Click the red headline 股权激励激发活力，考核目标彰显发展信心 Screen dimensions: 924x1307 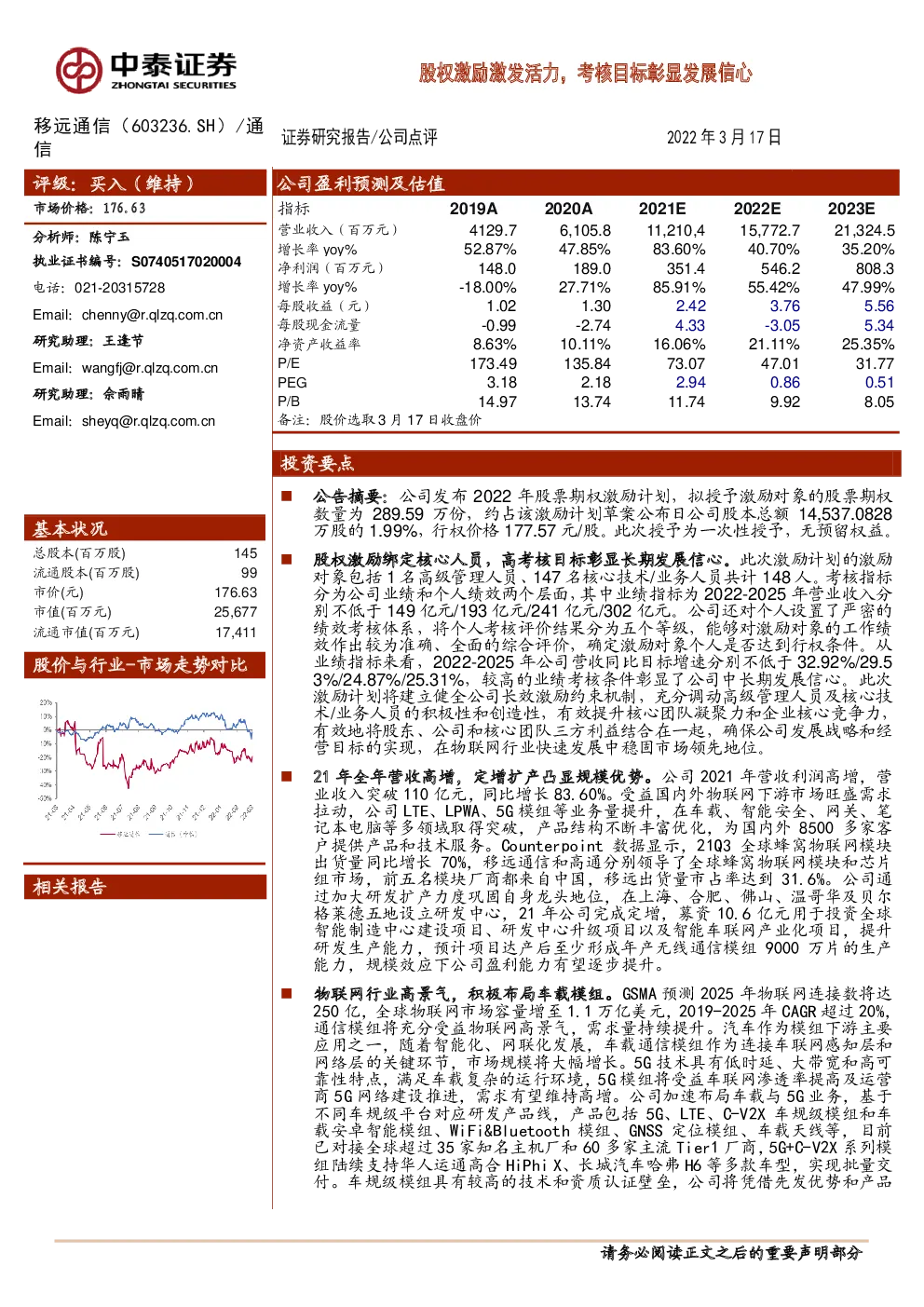(585, 73)
